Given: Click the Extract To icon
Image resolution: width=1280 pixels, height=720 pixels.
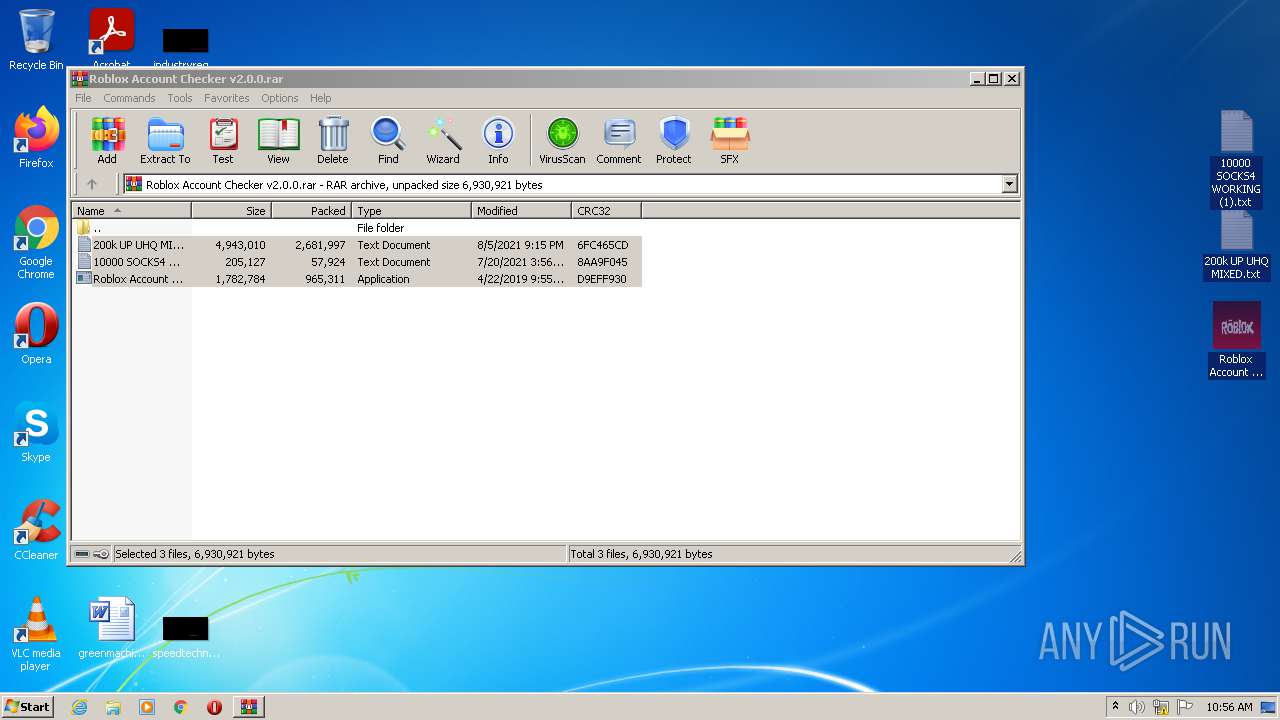Looking at the screenshot, I should pos(165,140).
